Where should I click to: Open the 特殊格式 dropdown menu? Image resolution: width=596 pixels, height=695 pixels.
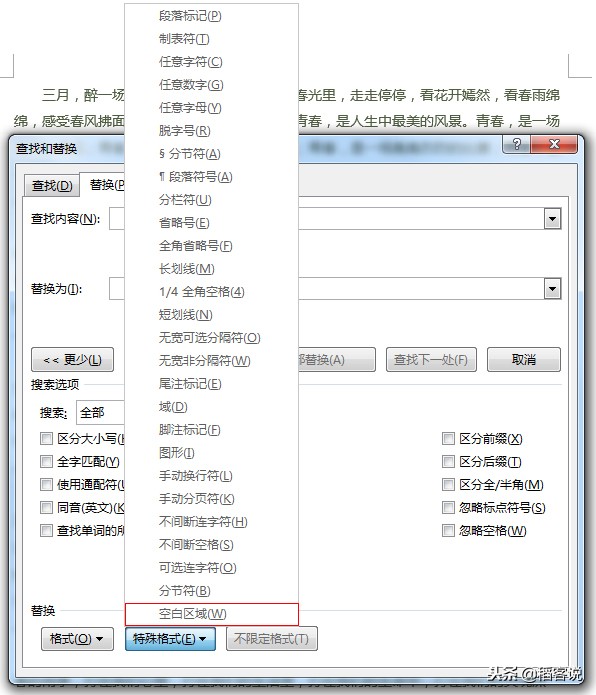click(170, 639)
